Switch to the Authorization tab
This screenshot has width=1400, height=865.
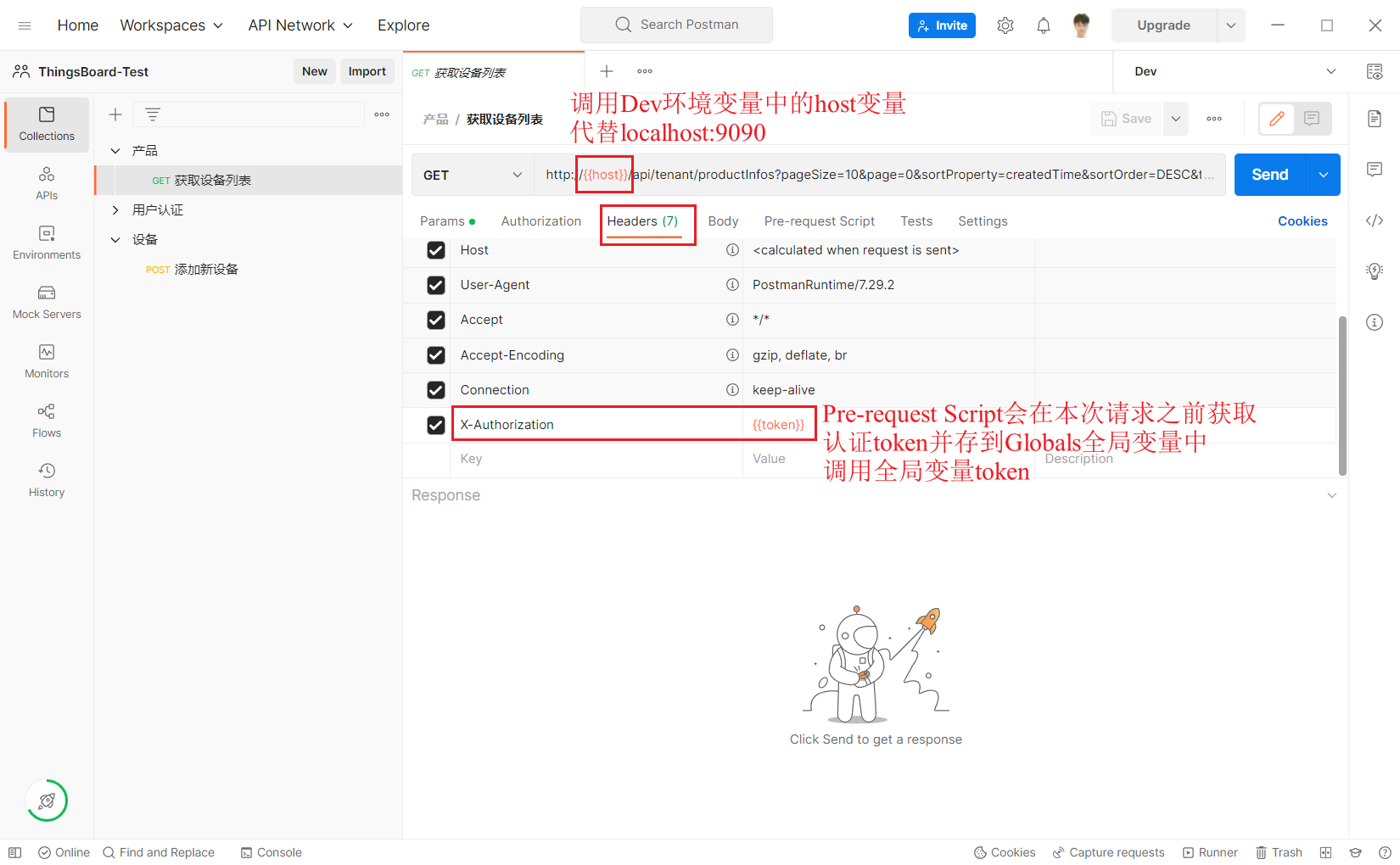[541, 221]
